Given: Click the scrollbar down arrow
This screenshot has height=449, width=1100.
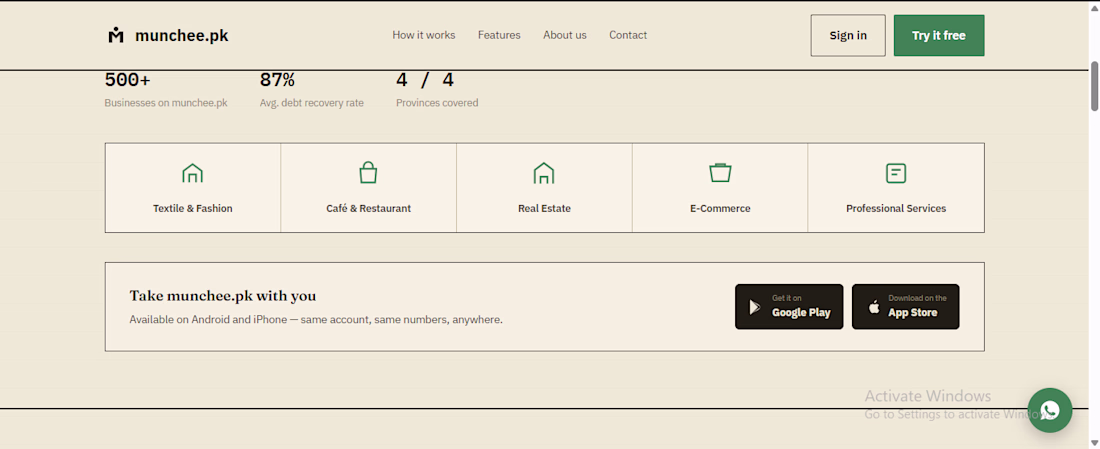Looking at the screenshot, I should pyautogui.click(x=1094, y=442).
